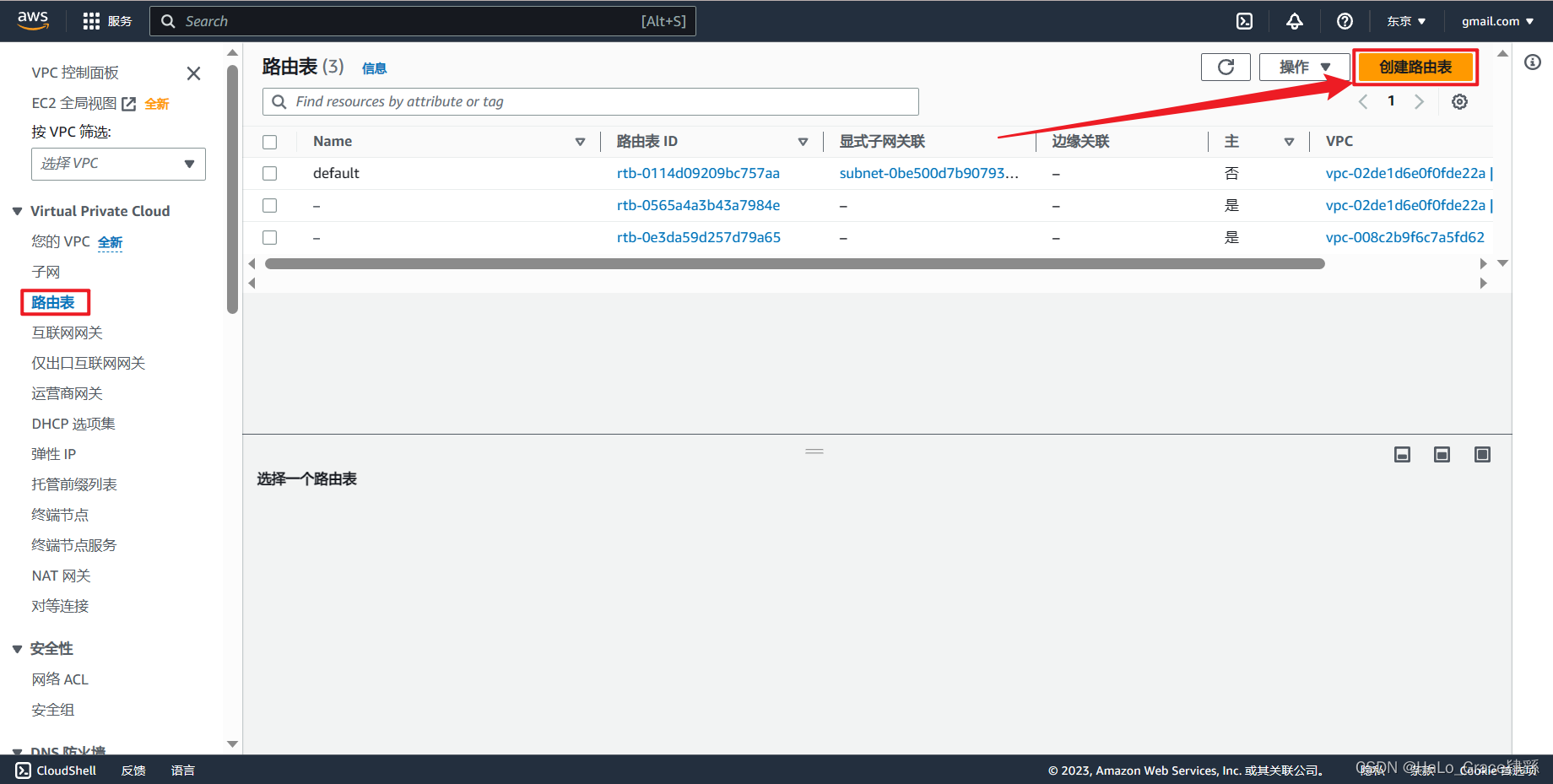The width and height of the screenshot is (1553, 784).
Task: Click the AWS logo home icon
Action: click(x=33, y=20)
